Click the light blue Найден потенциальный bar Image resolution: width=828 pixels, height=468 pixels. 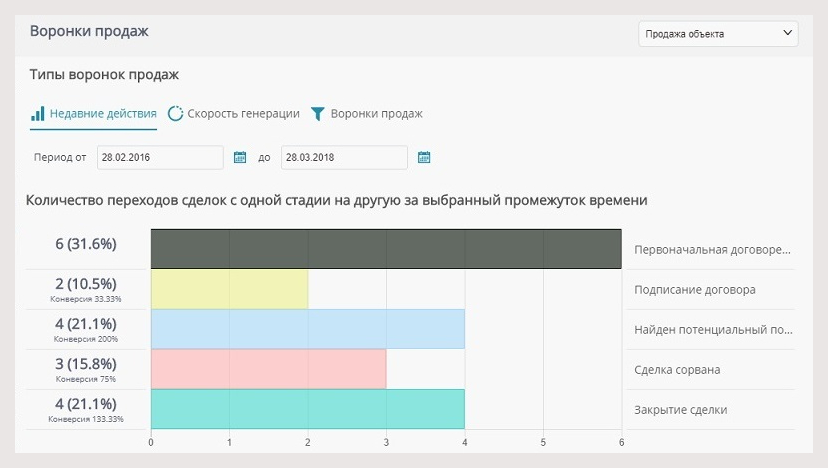pyautogui.click(x=307, y=329)
